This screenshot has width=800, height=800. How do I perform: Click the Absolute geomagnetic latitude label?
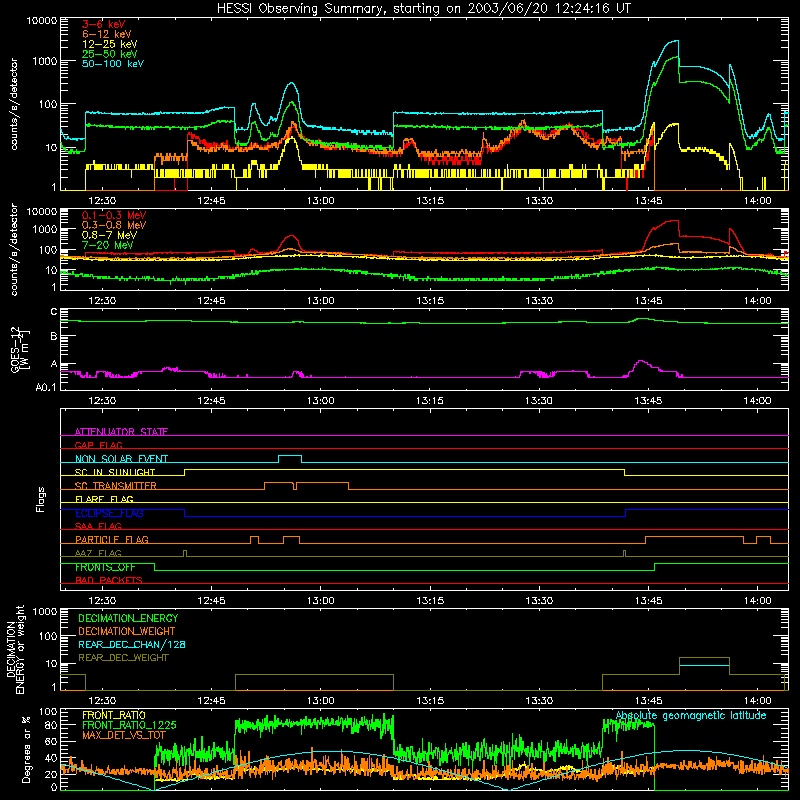click(x=691, y=716)
